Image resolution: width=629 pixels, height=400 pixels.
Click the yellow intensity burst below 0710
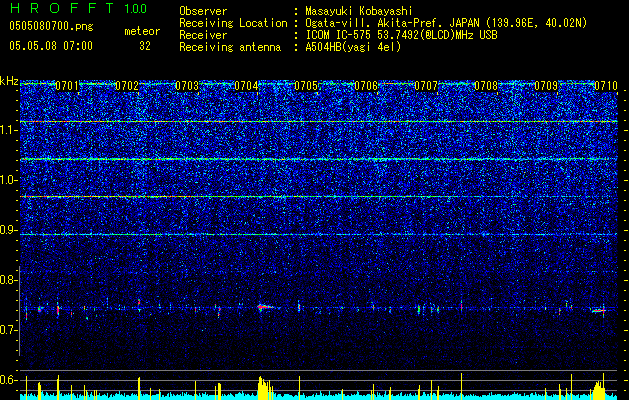[x=599, y=388]
